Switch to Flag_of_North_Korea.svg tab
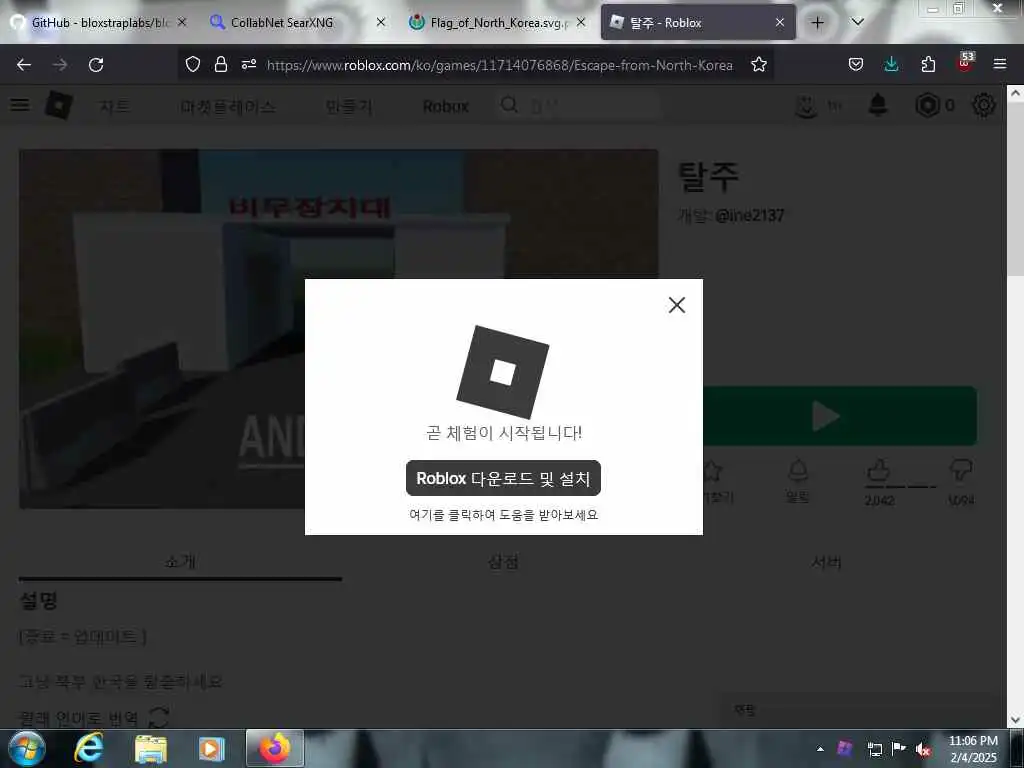Image resolution: width=1024 pixels, height=768 pixels. pos(498,22)
